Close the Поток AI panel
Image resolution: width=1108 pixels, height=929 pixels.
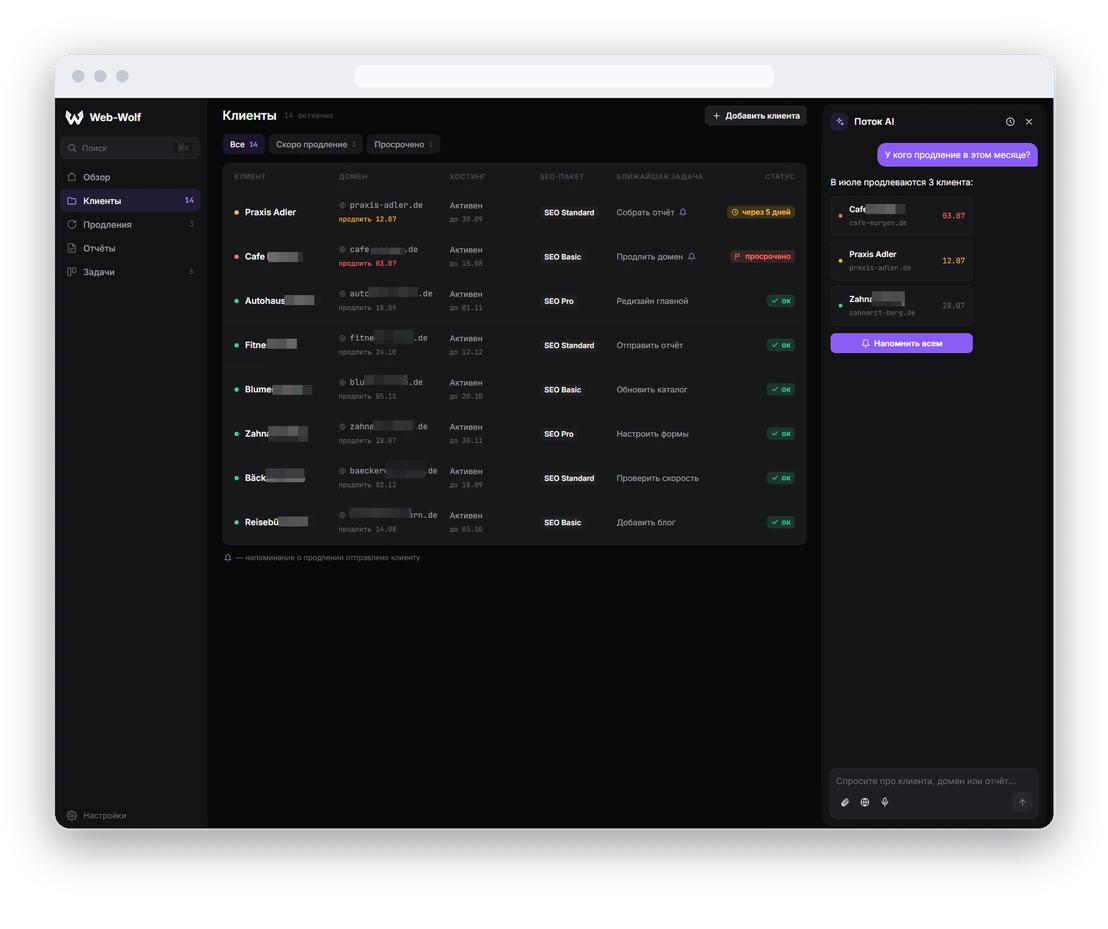click(x=1029, y=122)
